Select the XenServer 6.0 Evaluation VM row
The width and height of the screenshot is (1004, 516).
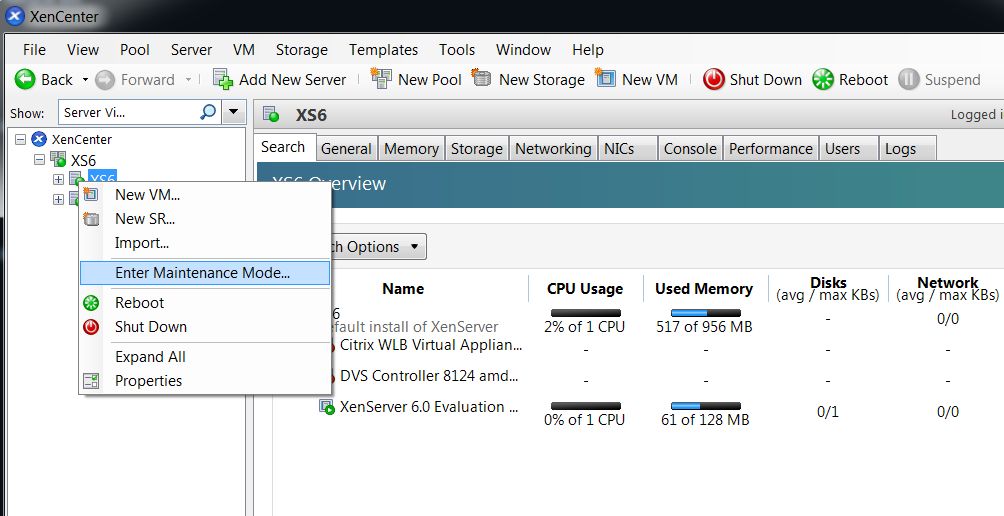click(428, 407)
